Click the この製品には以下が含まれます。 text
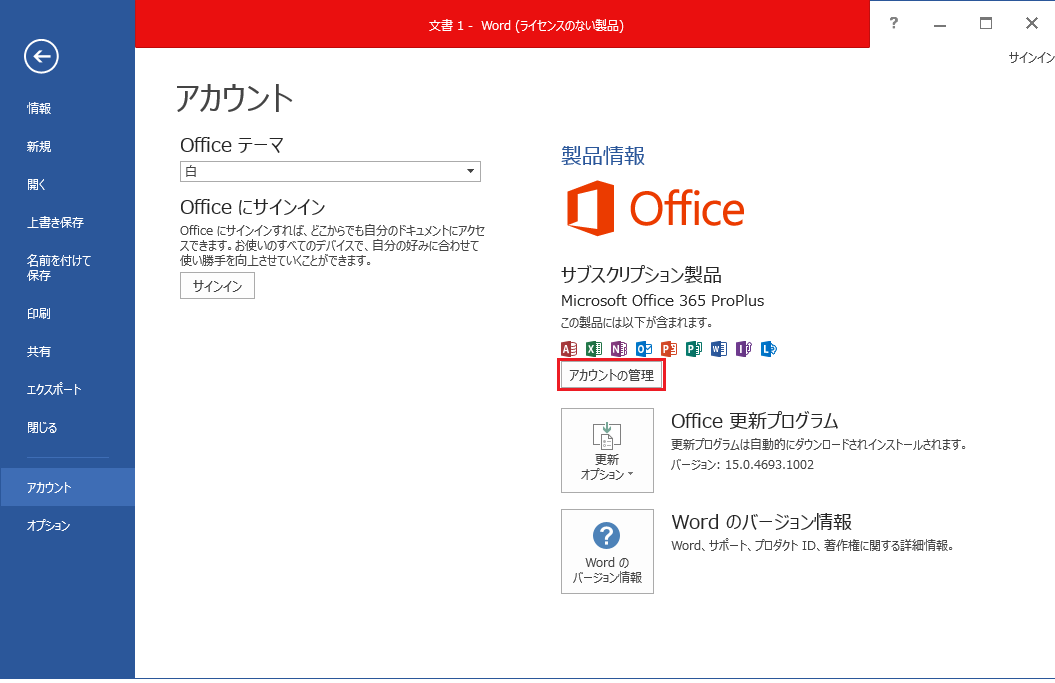This screenshot has width=1055, height=683. click(636, 323)
